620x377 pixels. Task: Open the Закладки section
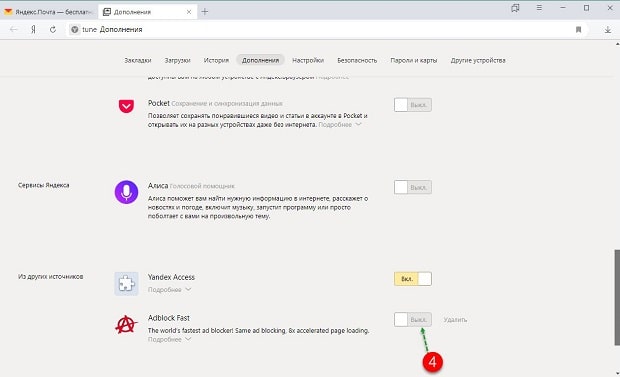point(138,60)
